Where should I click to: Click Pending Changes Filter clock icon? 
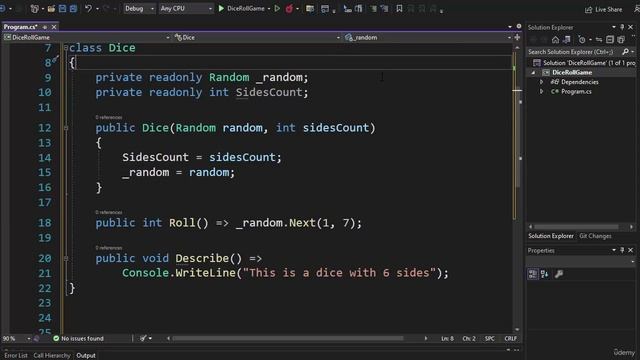[582, 40]
